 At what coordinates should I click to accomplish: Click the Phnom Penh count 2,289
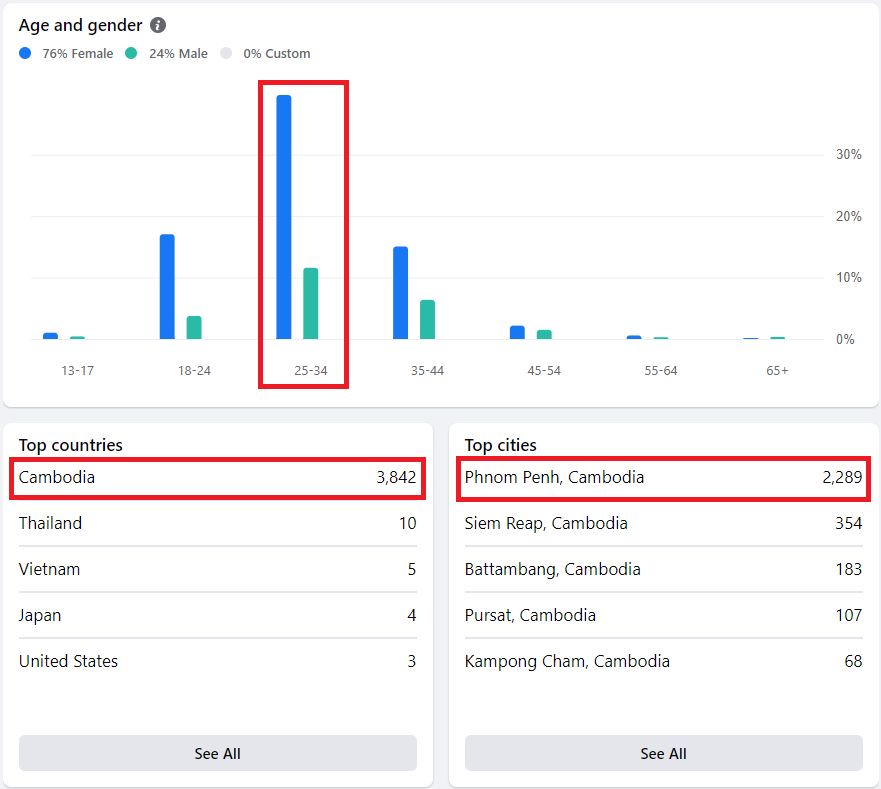(x=842, y=477)
